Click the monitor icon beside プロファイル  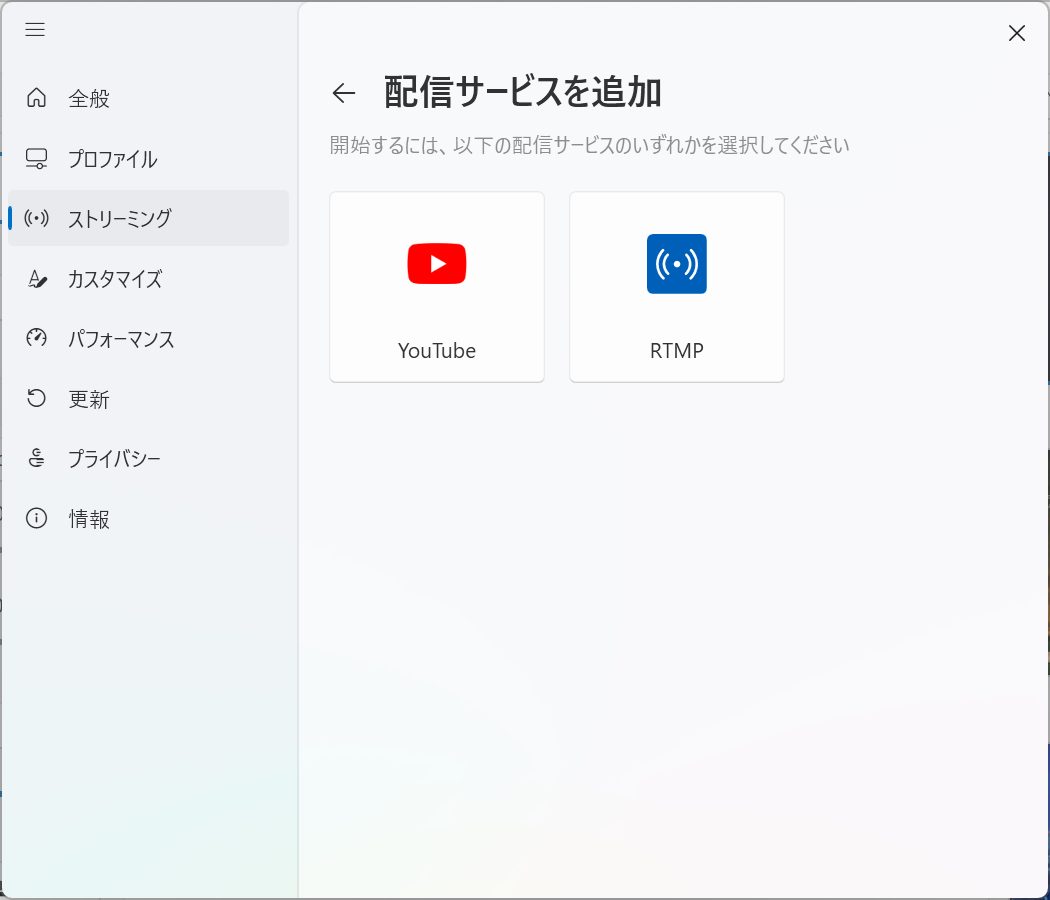click(x=36, y=158)
